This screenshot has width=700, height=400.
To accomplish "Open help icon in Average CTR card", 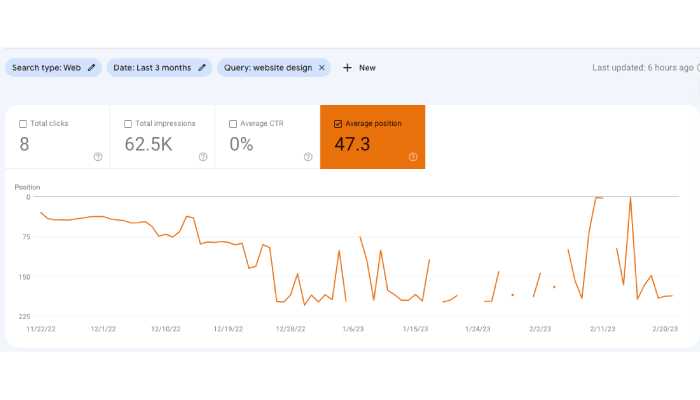I will (x=308, y=156).
